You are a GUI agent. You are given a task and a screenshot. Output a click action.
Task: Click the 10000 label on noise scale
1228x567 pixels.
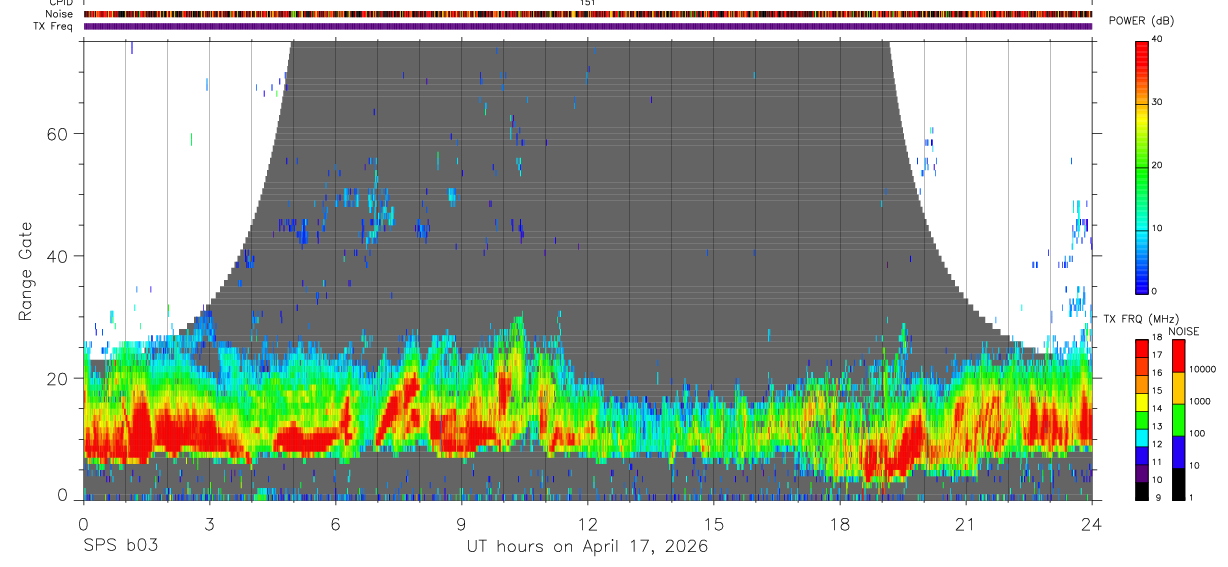[x=1204, y=369]
